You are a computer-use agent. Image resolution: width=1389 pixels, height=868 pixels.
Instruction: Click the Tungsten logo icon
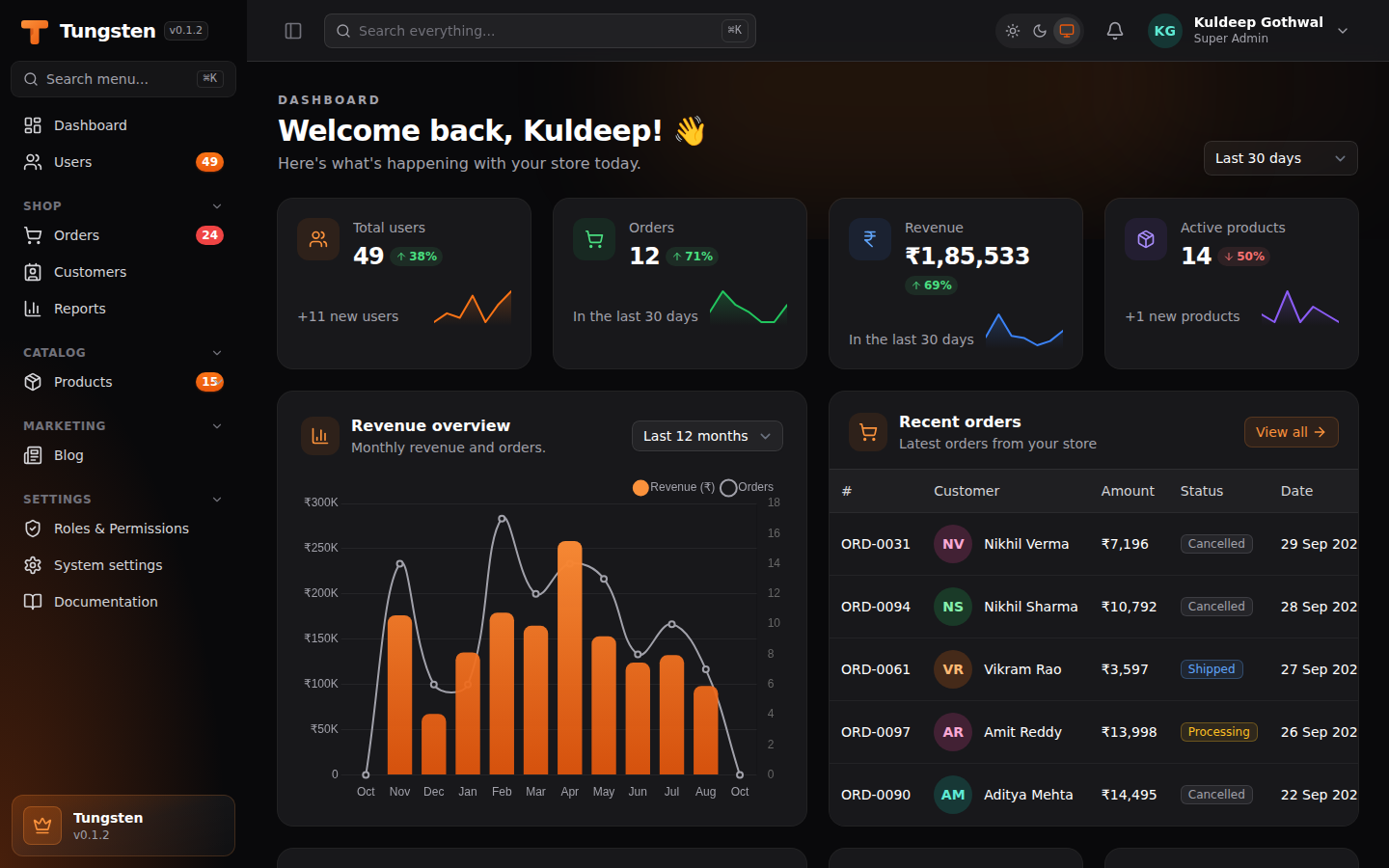tap(35, 32)
